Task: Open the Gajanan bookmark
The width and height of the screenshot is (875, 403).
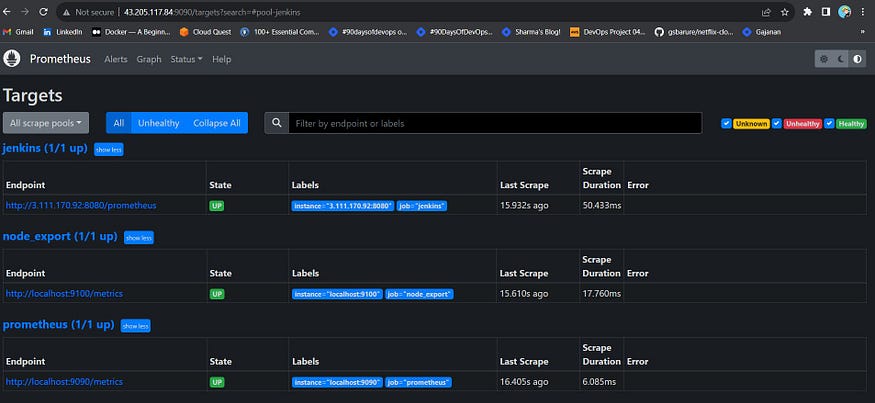Action: [762, 32]
